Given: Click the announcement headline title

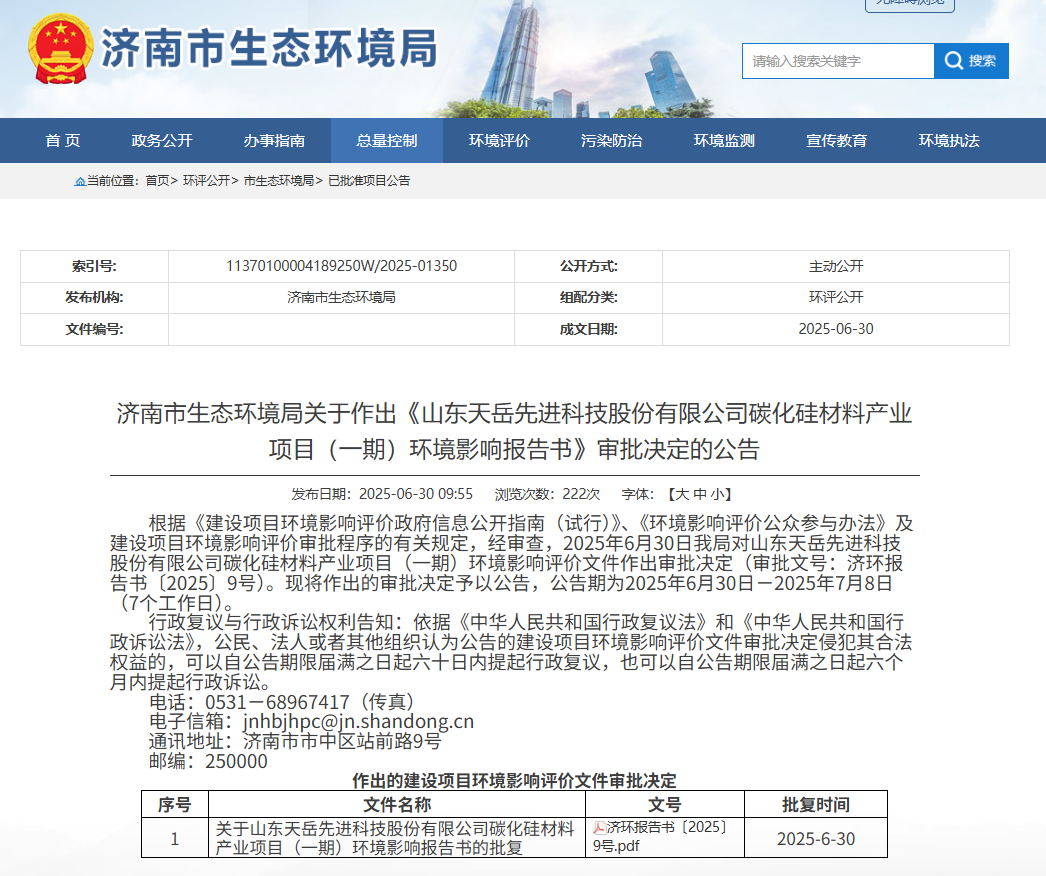Looking at the screenshot, I should coord(514,432).
